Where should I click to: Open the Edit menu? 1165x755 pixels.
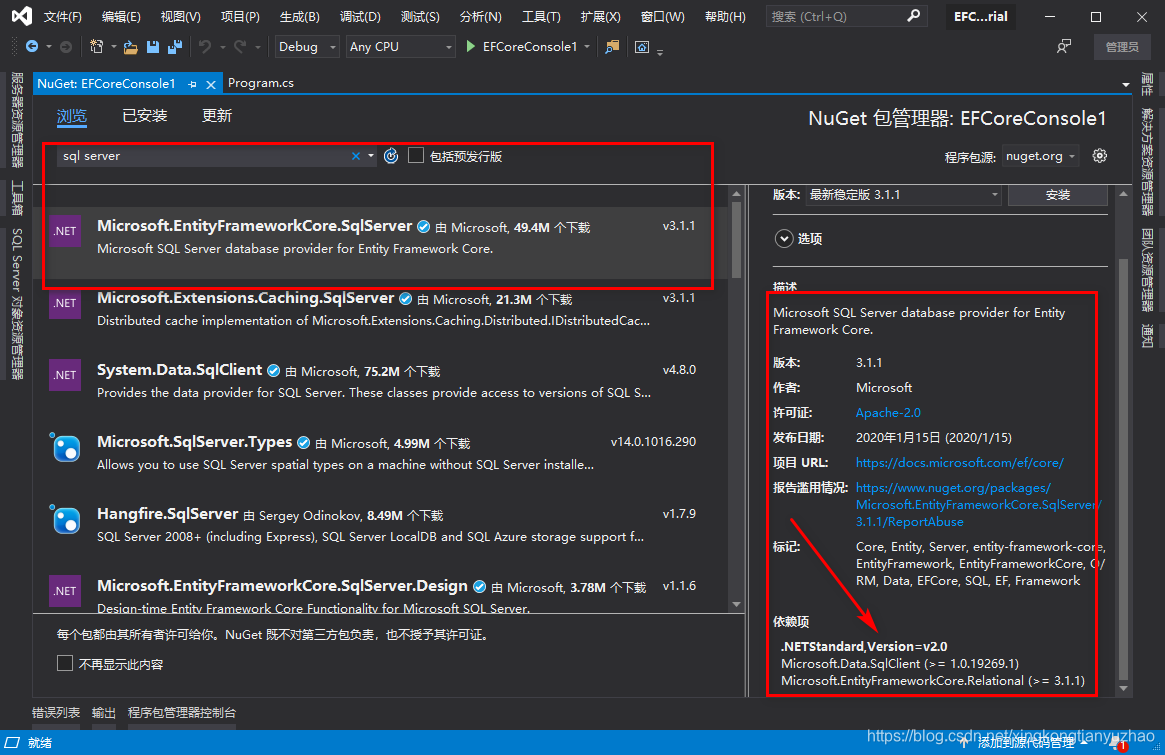(x=121, y=16)
